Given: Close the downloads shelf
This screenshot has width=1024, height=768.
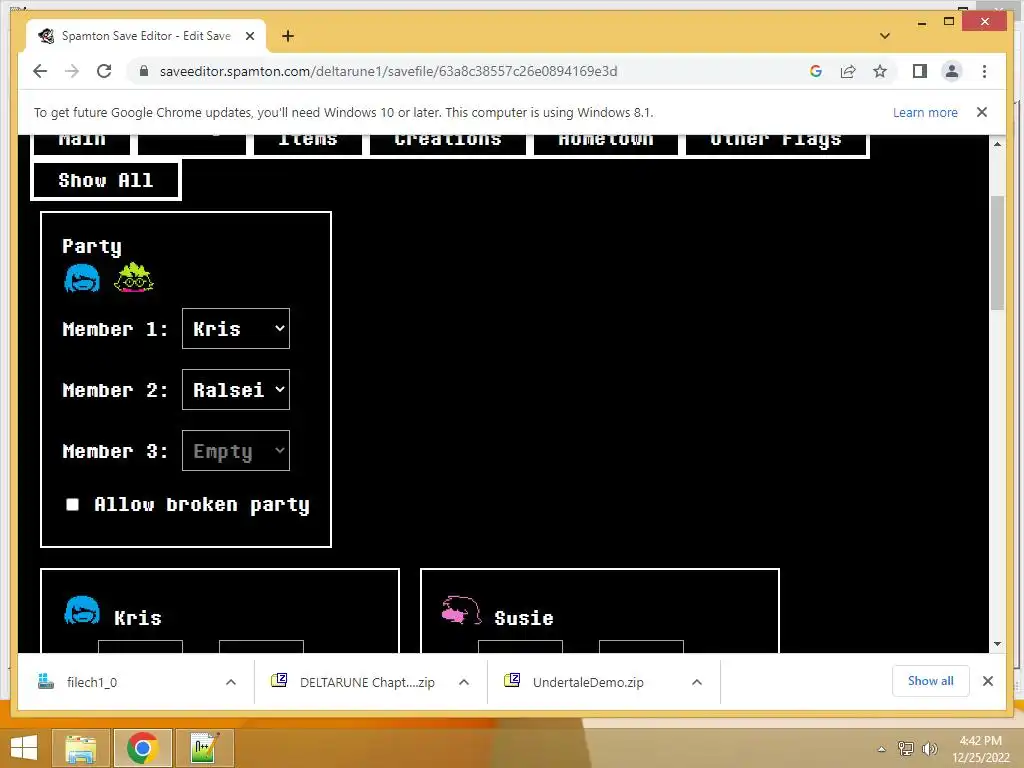Looking at the screenshot, I should click(987, 681).
